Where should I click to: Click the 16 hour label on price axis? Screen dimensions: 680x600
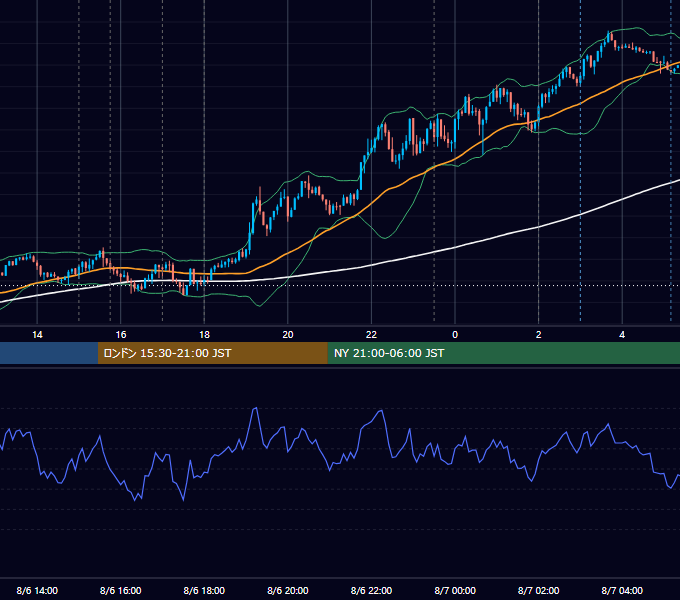121,335
